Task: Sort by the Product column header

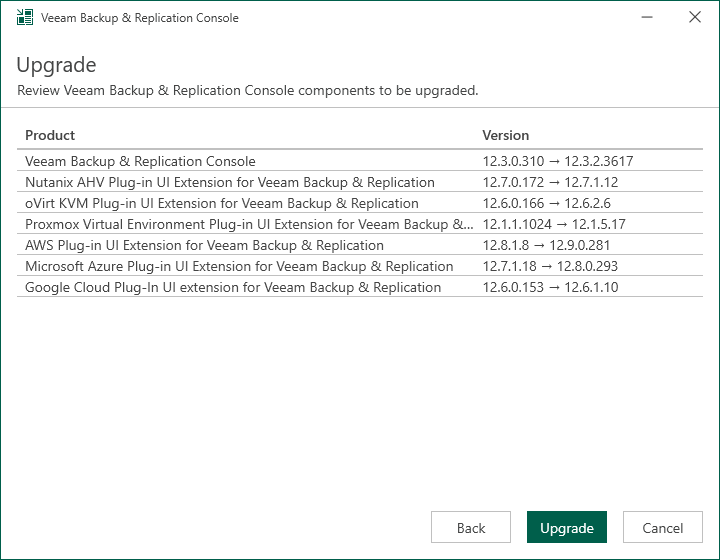Action: pyautogui.click(x=50, y=135)
